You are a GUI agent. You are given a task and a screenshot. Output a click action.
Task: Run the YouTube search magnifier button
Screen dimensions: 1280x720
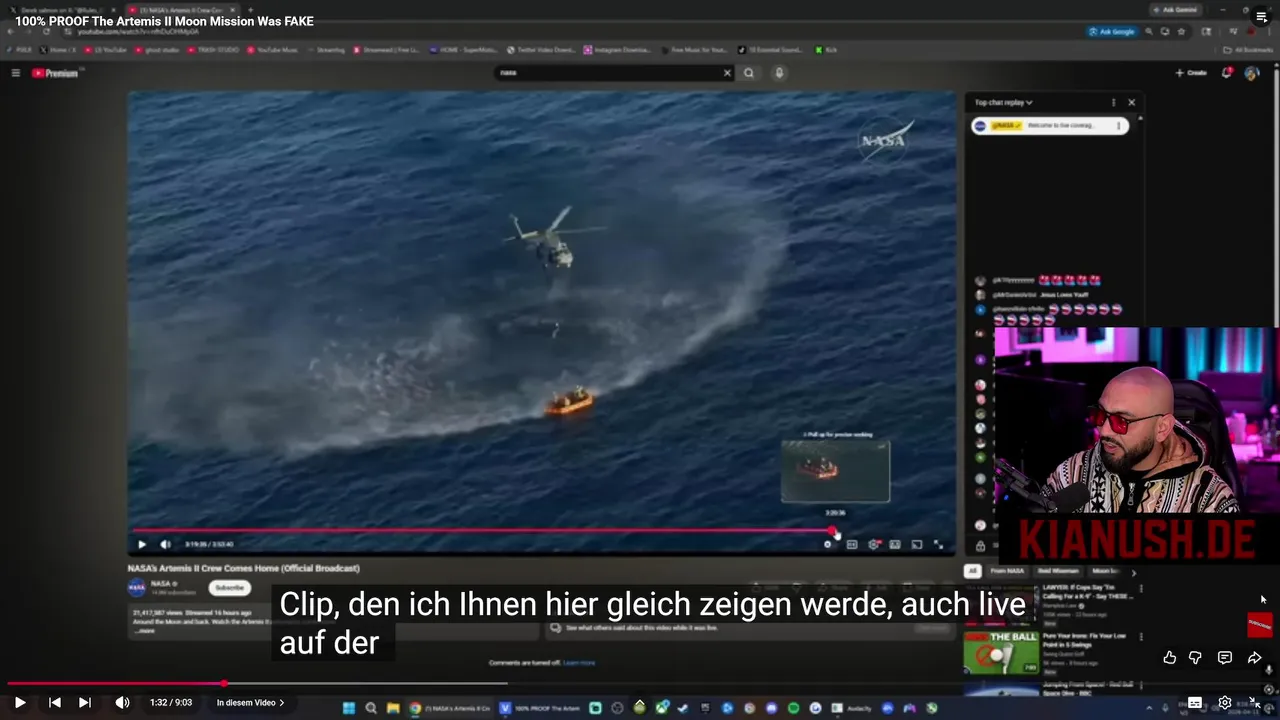[x=749, y=73]
